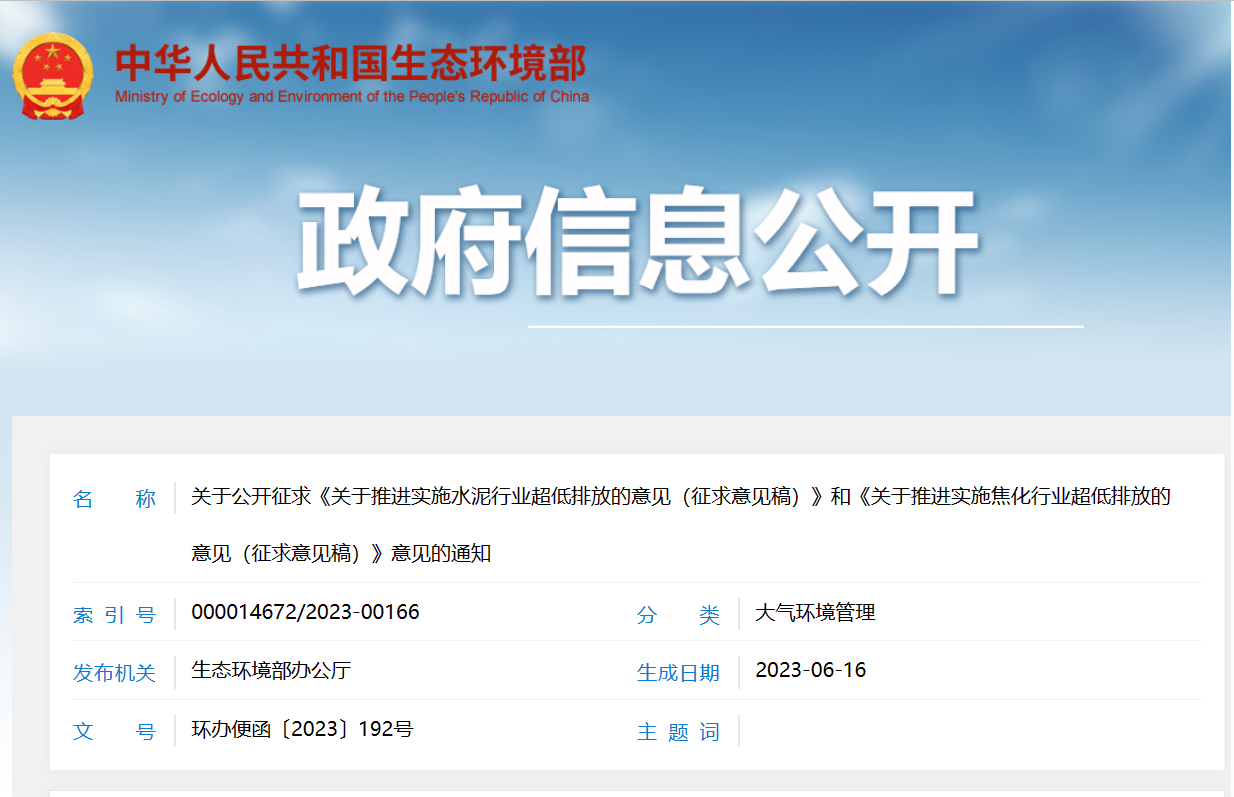The width and height of the screenshot is (1234, 797).
Task: Select the 名称 field label
Action: (115, 499)
